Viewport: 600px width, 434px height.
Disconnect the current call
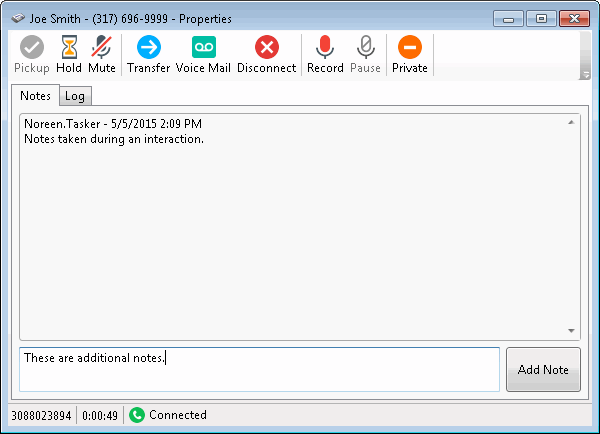266,47
